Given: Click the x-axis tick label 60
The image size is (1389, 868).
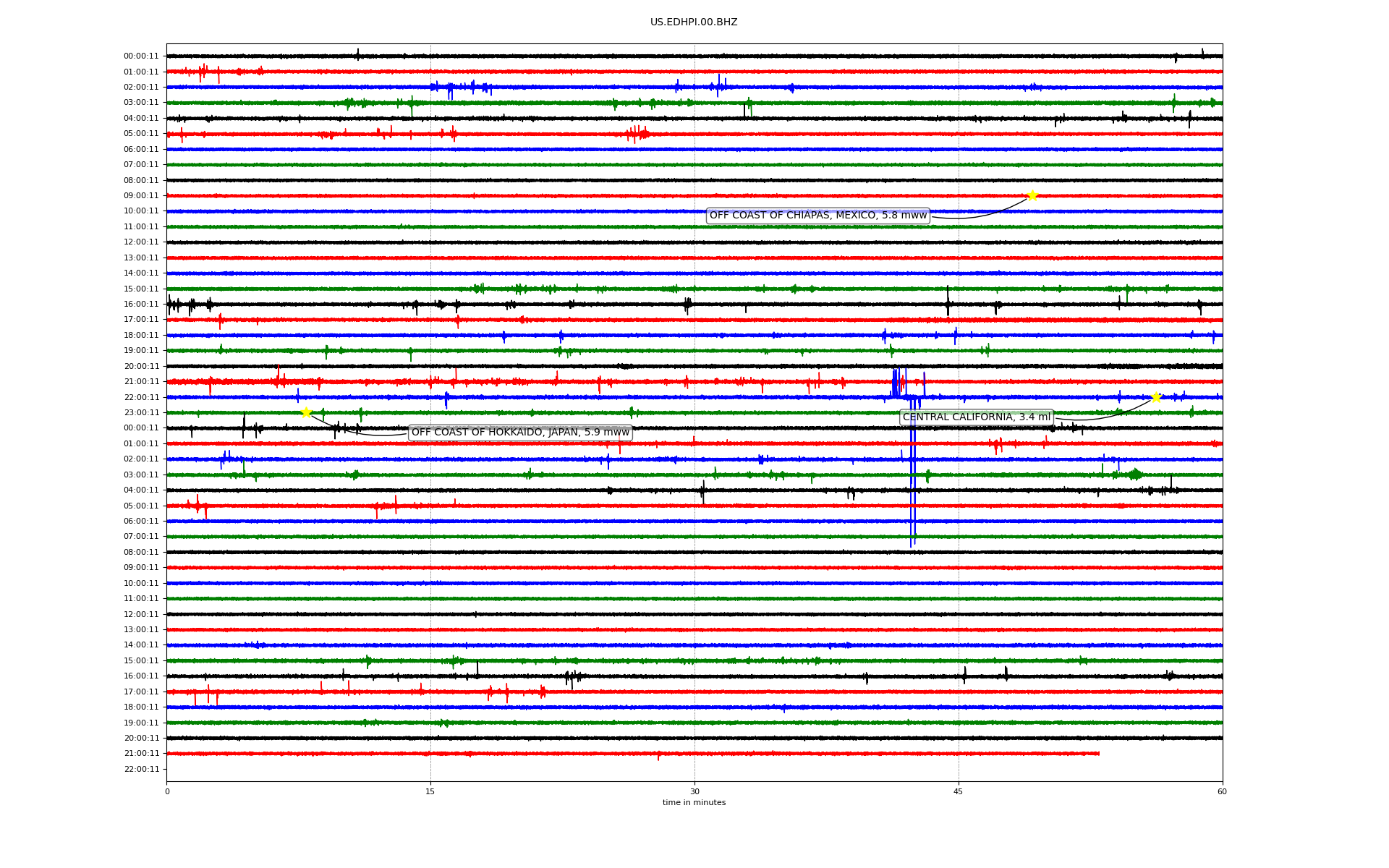Looking at the screenshot, I should coord(1222,791).
